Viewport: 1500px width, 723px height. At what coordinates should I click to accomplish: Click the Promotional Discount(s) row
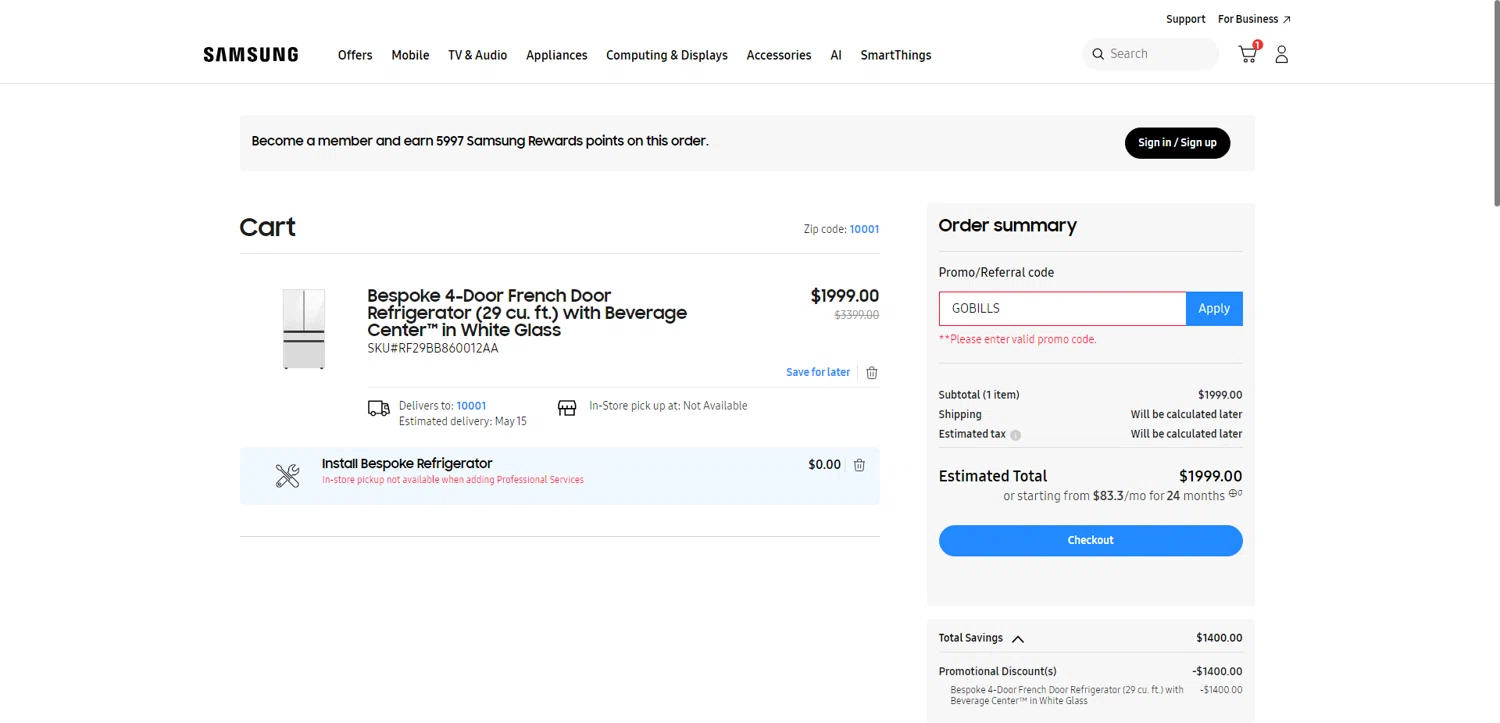pos(1091,672)
